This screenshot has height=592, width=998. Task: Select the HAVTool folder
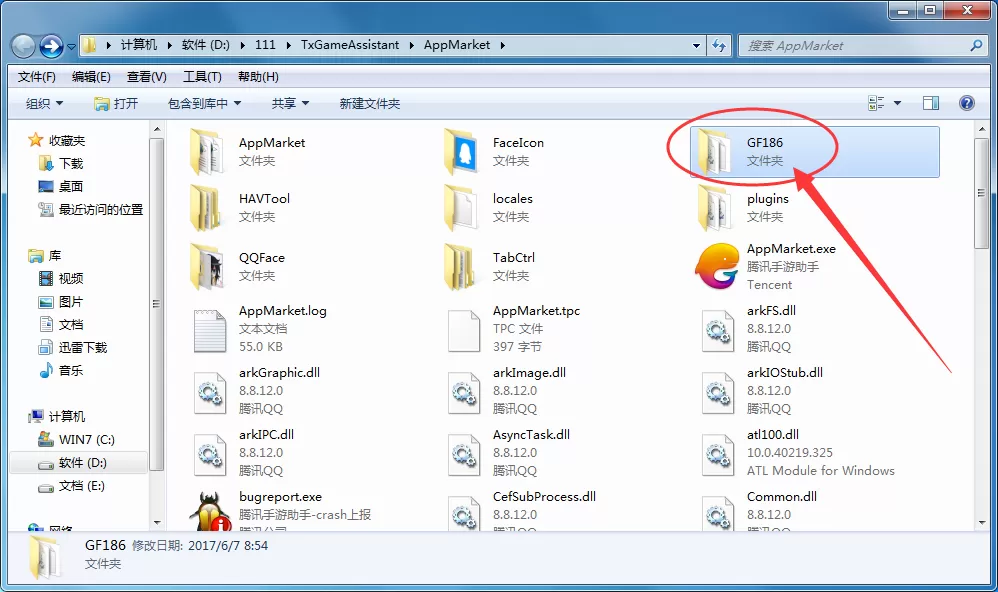pos(240,208)
